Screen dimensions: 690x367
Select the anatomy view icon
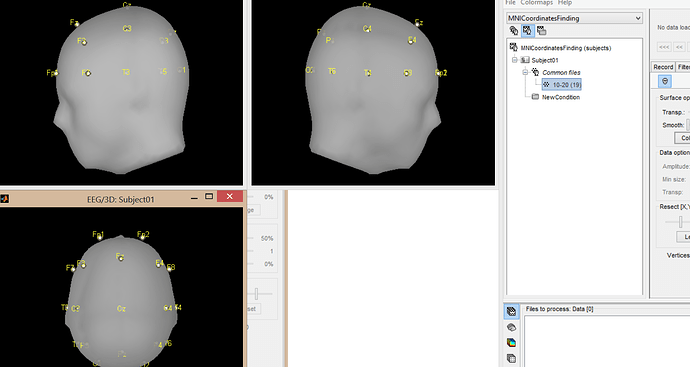tap(514, 30)
